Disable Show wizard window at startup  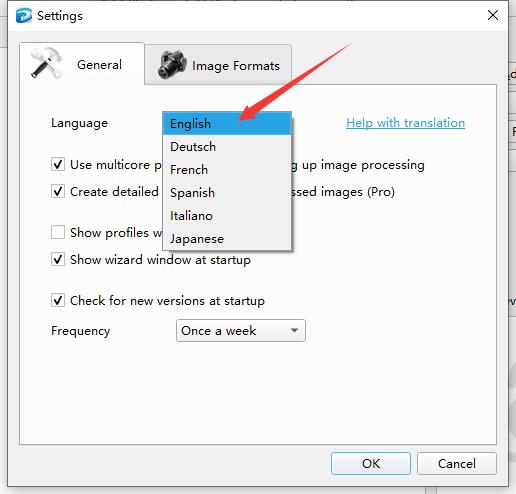click(x=58, y=259)
